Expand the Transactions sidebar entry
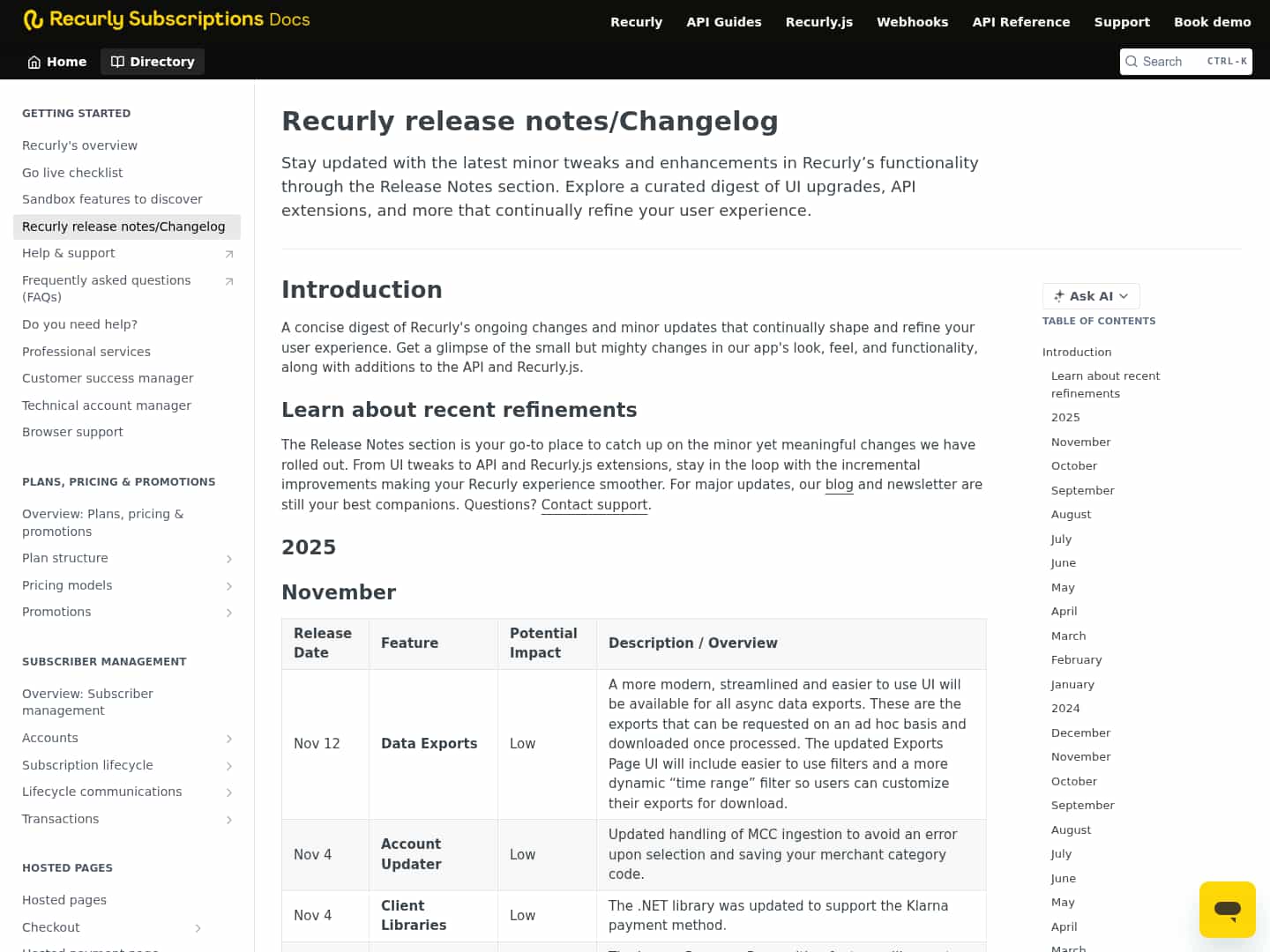The height and width of the screenshot is (952, 1270). [229, 820]
